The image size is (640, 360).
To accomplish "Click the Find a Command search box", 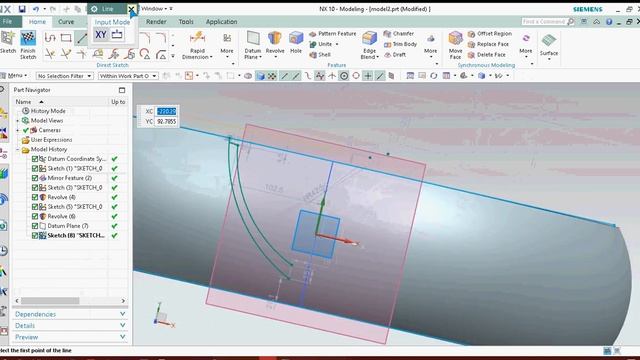I will point(547,21).
